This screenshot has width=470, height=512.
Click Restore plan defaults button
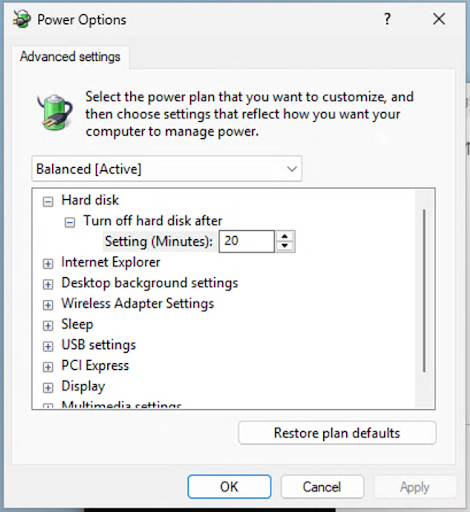pos(337,433)
